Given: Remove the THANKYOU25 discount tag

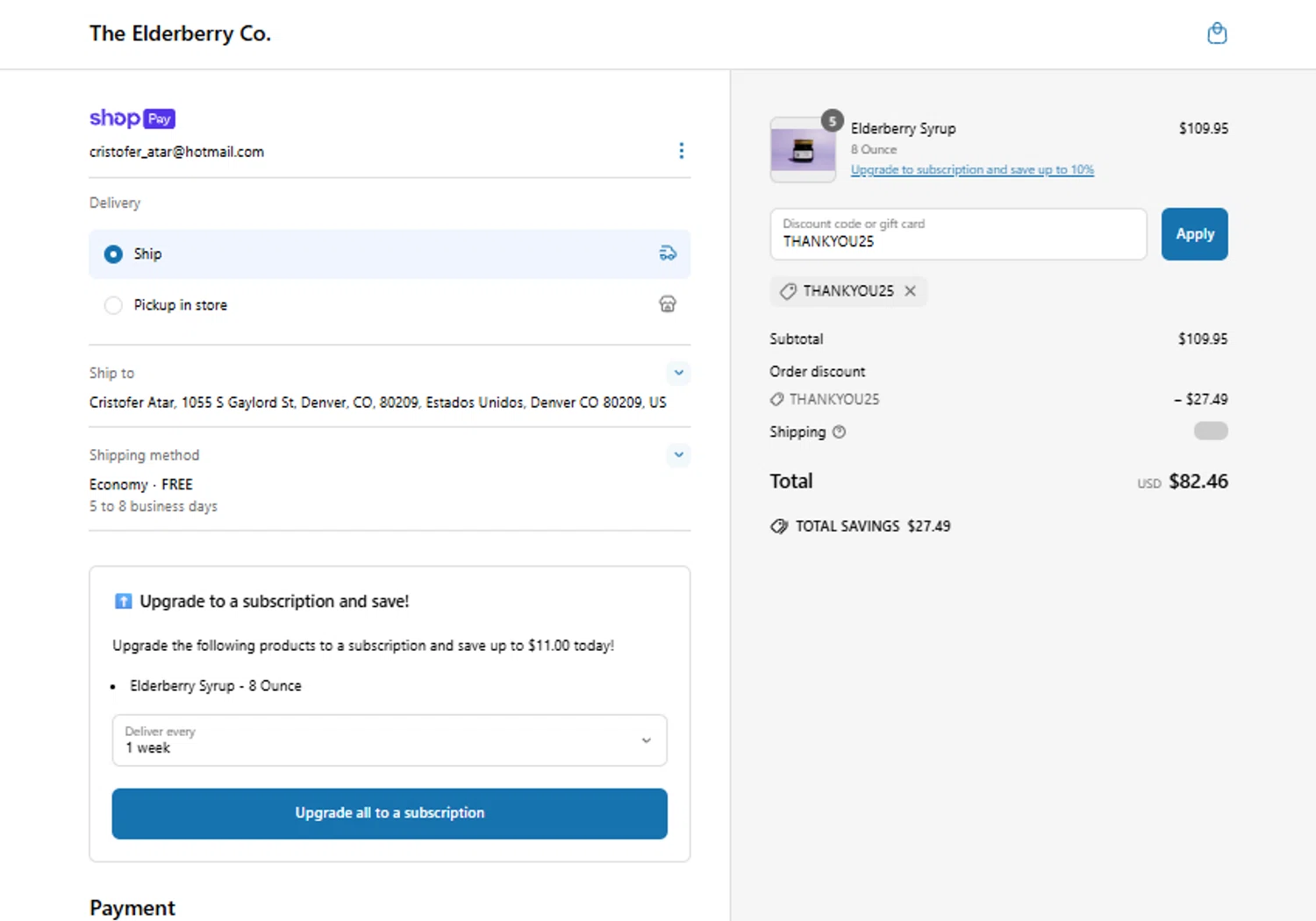Looking at the screenshot, I should (x=910, y=291).
